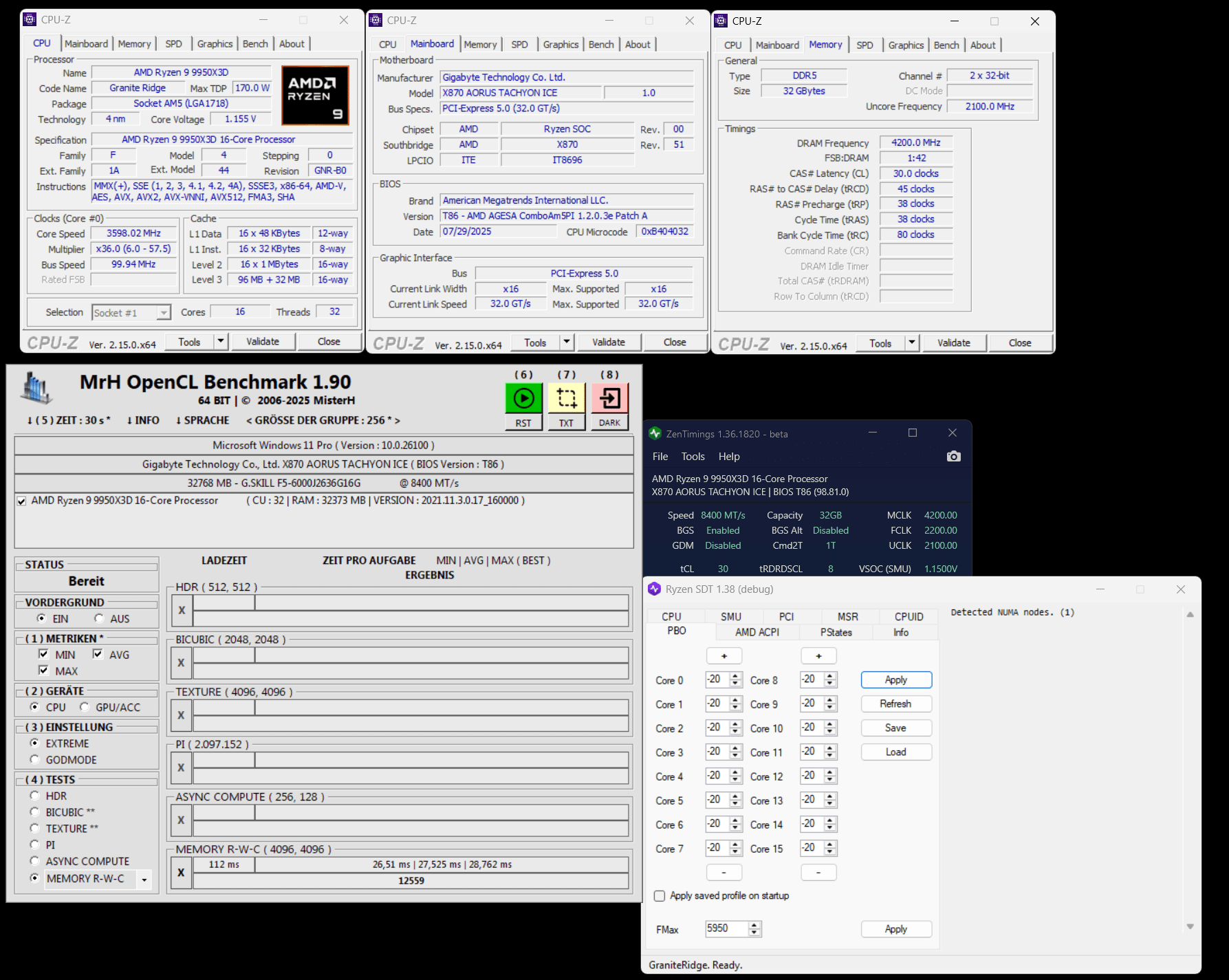Click the AMD Ryzen 9 logo

point(315,95)
